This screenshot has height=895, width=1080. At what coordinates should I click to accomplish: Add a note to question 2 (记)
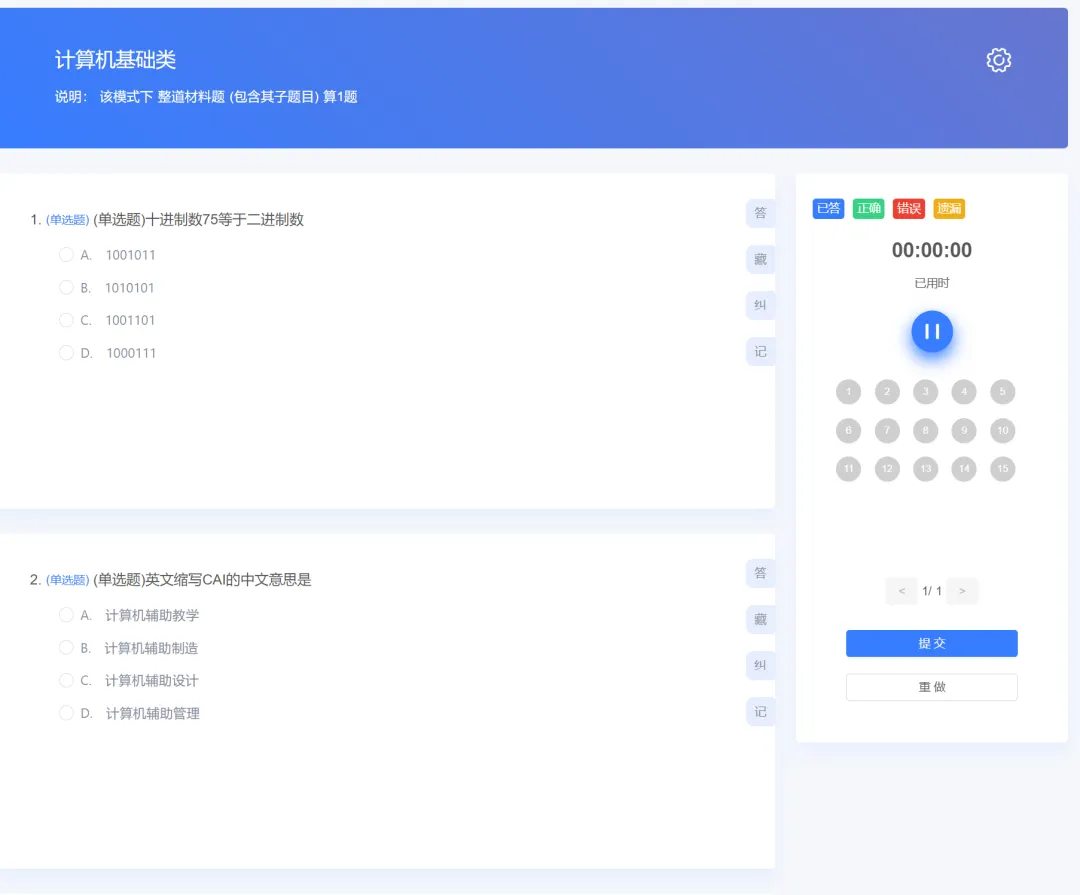[x=760, y=712]
